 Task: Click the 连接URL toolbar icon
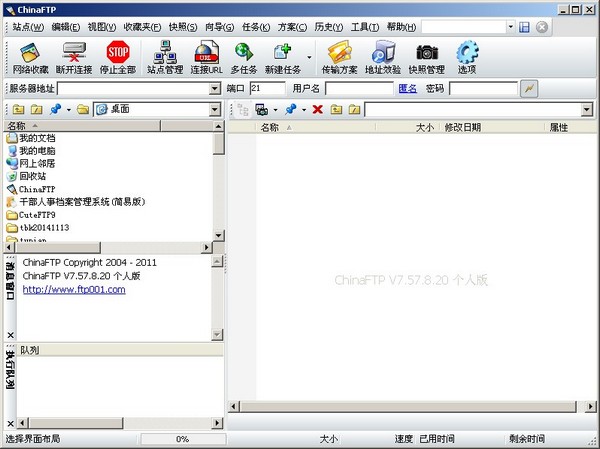tap(207, 58)
